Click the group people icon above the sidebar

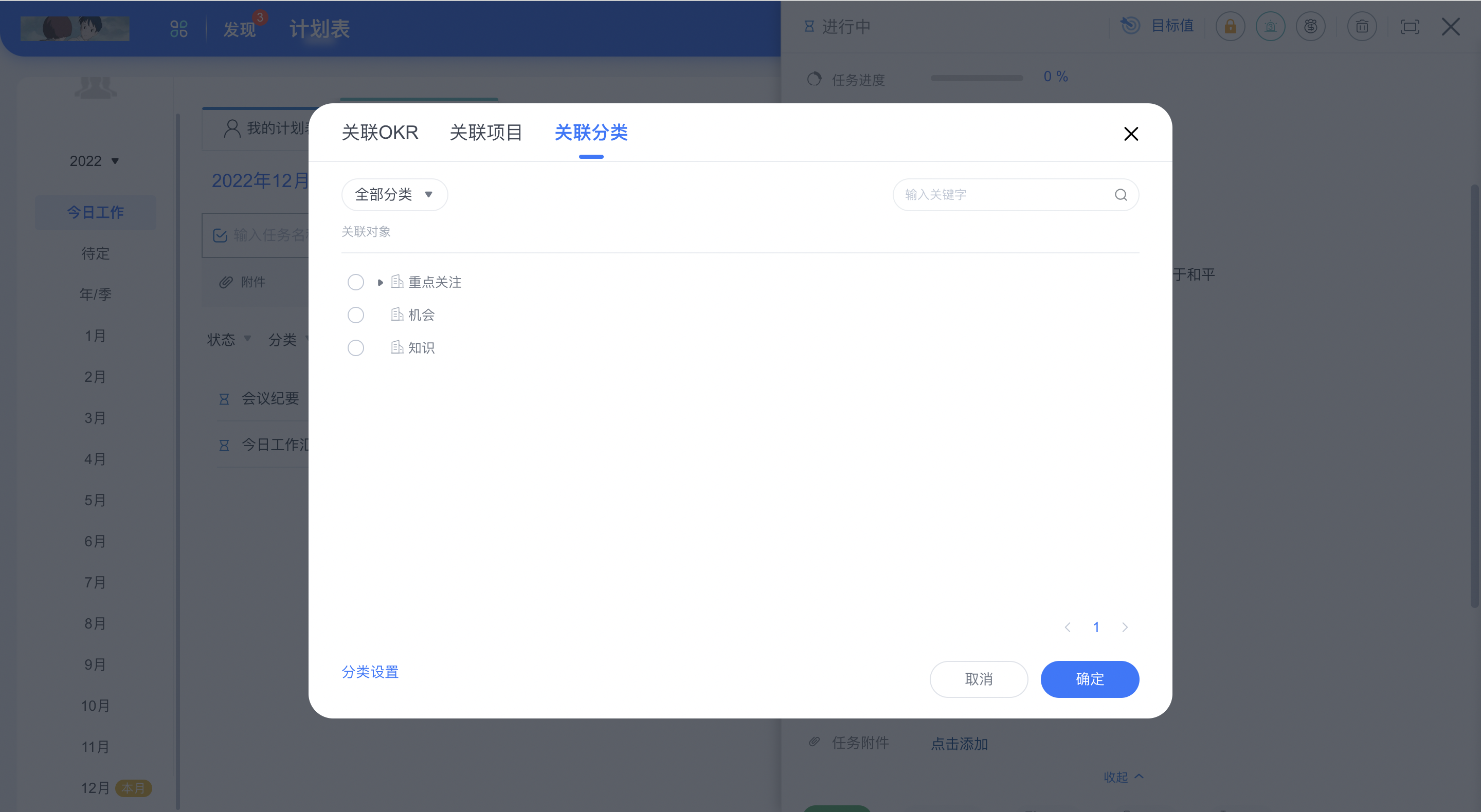click(x=96, y=87)
